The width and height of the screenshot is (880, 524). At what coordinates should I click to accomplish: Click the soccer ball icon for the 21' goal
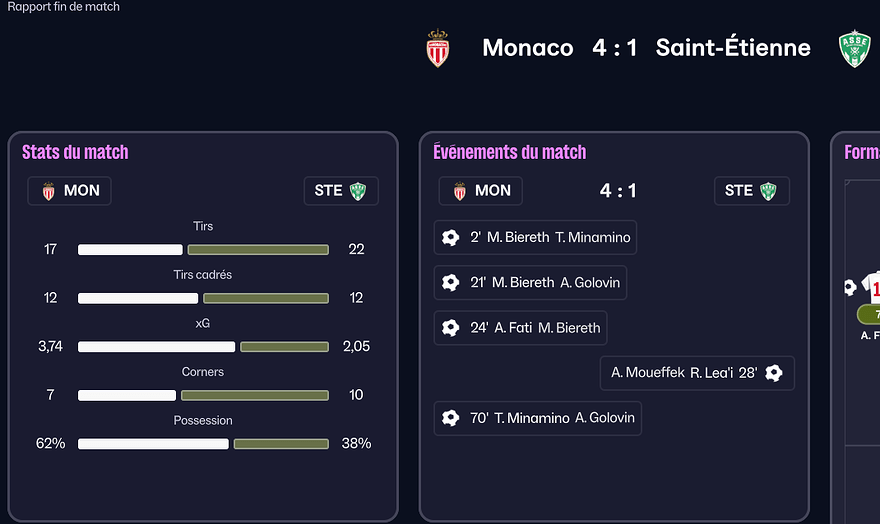[x=451, y=283]
